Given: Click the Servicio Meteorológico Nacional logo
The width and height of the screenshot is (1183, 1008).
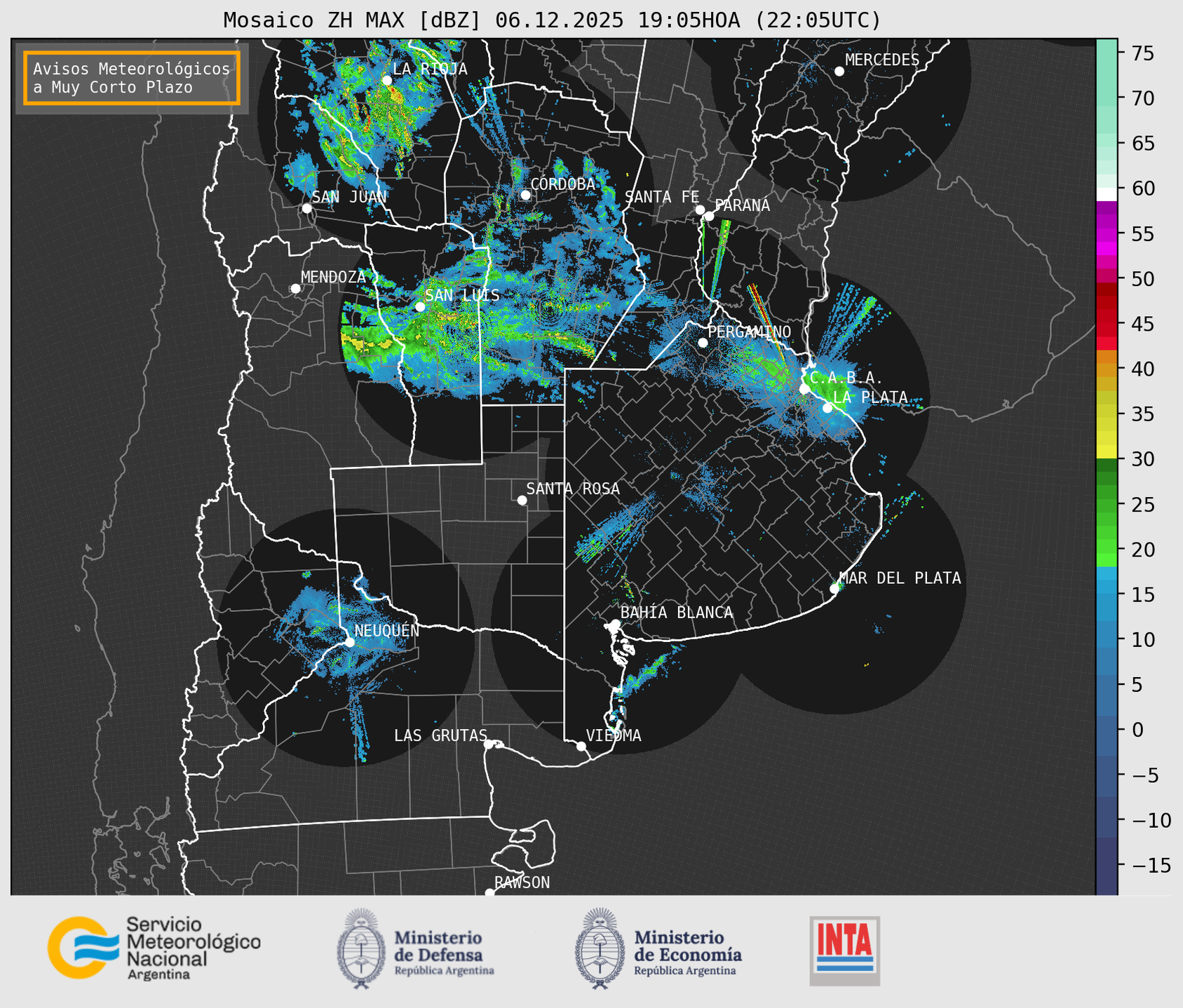Looking at the screenshot, I should [154, 948].
